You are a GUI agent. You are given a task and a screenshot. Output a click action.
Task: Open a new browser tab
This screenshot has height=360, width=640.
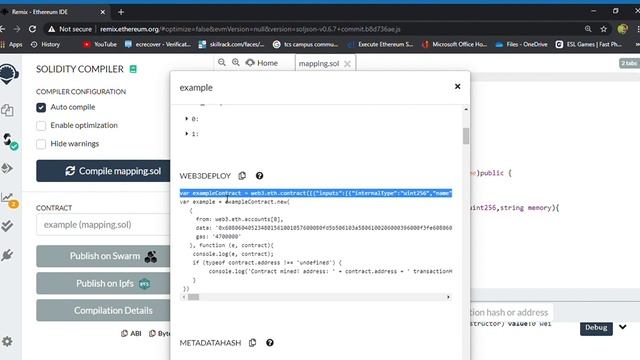coord(121,12)
